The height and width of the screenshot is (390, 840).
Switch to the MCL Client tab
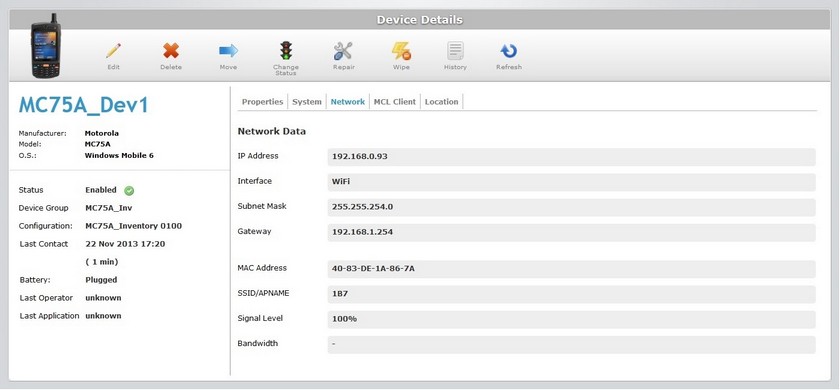395,102
